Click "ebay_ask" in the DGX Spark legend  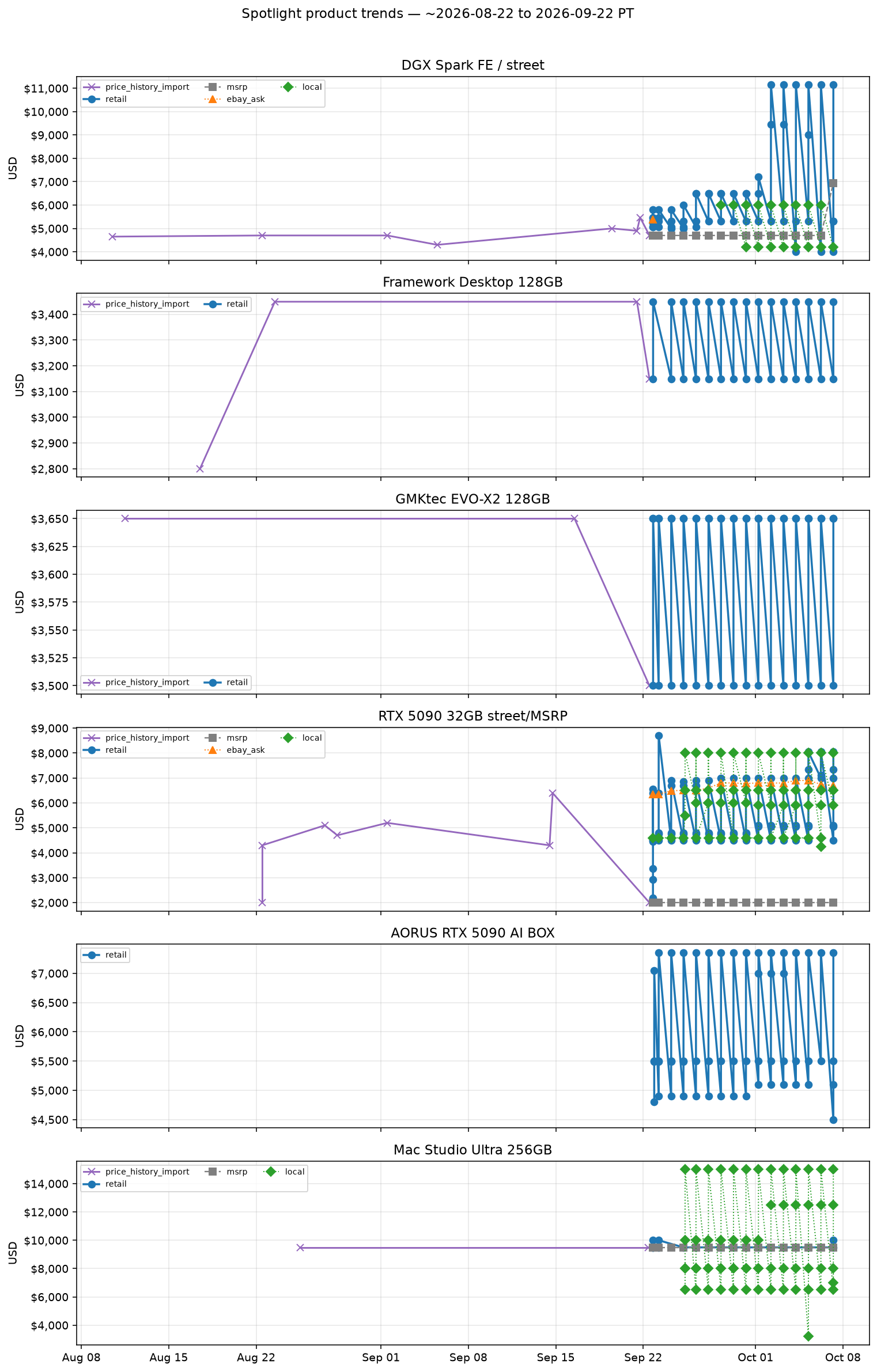tap(245, 99)
